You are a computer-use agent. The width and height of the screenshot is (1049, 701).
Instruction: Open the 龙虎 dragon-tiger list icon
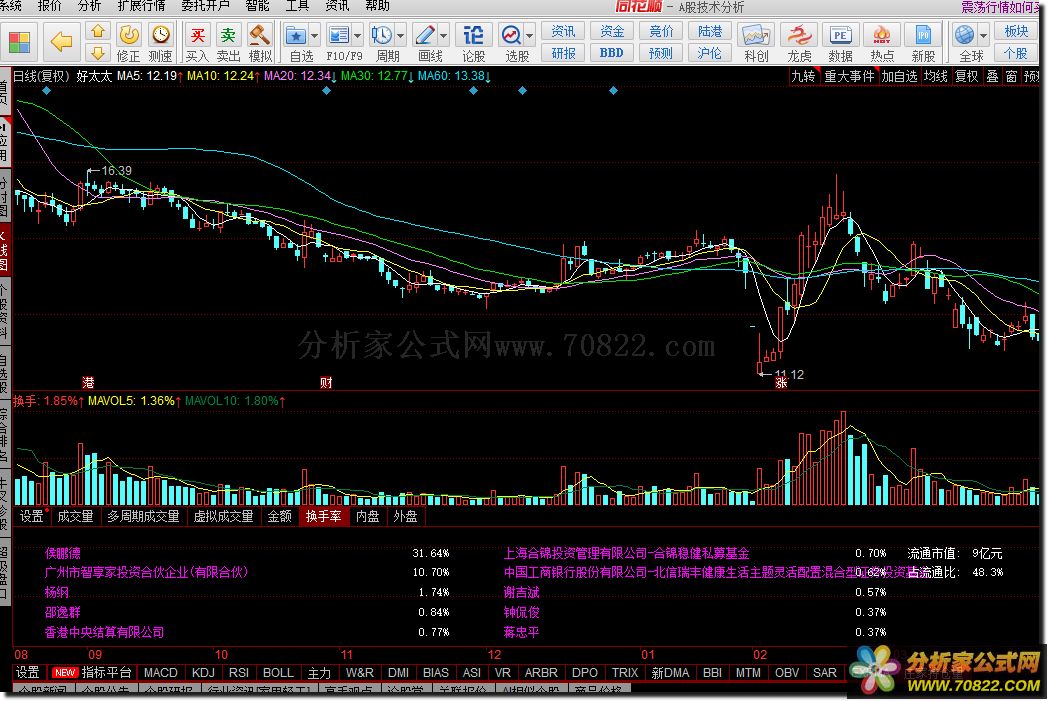(799, 42)
